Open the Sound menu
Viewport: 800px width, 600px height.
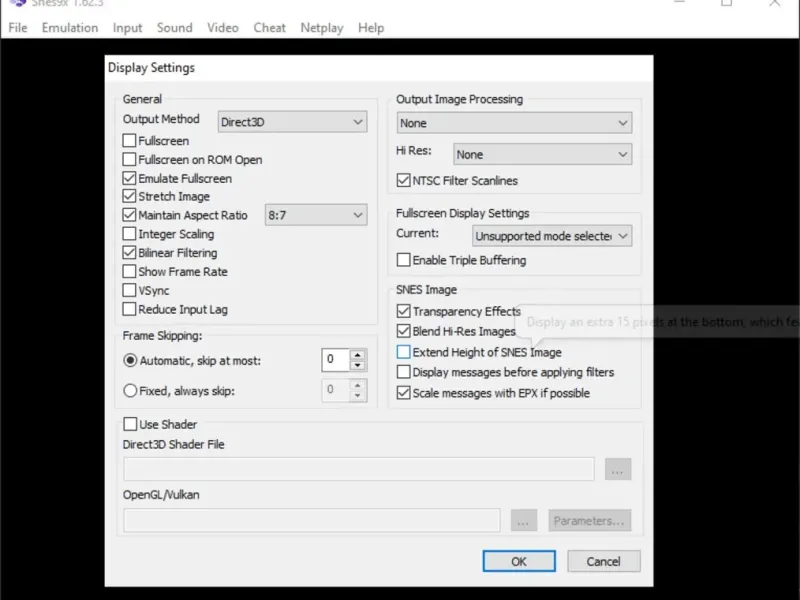tap(174, 28)
